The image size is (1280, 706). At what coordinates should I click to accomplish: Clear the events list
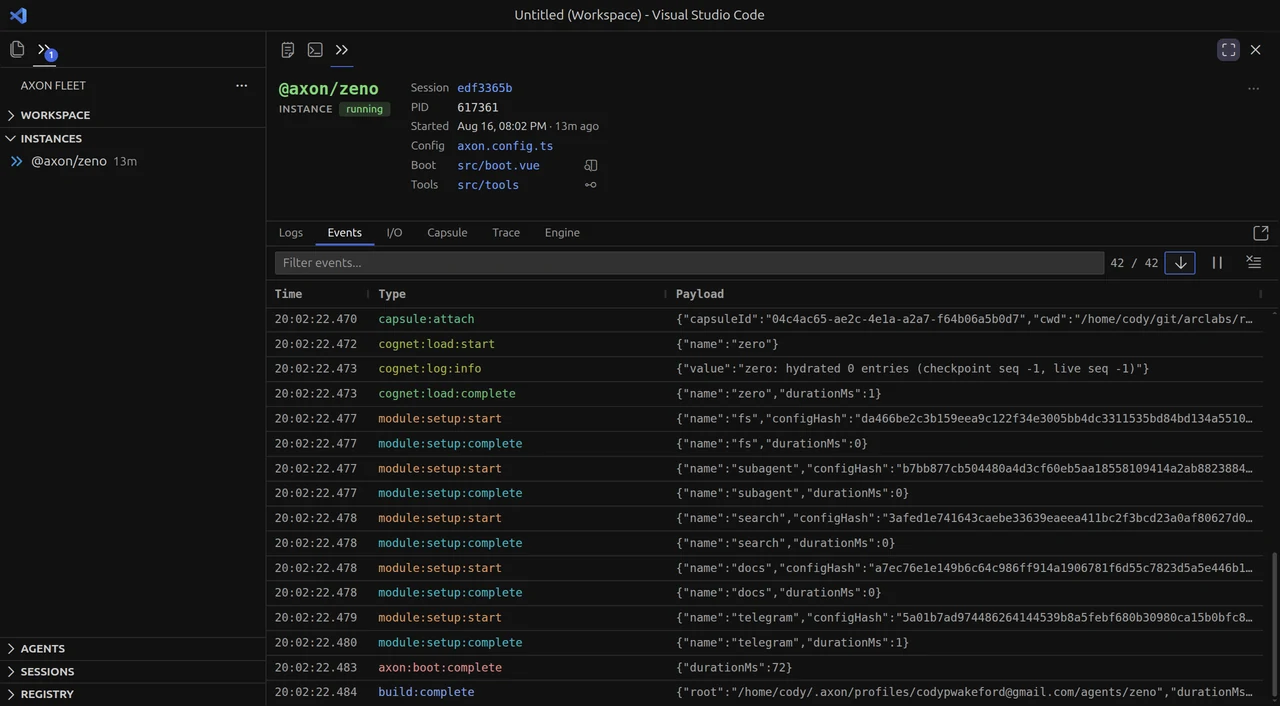tap(1254, 262)
